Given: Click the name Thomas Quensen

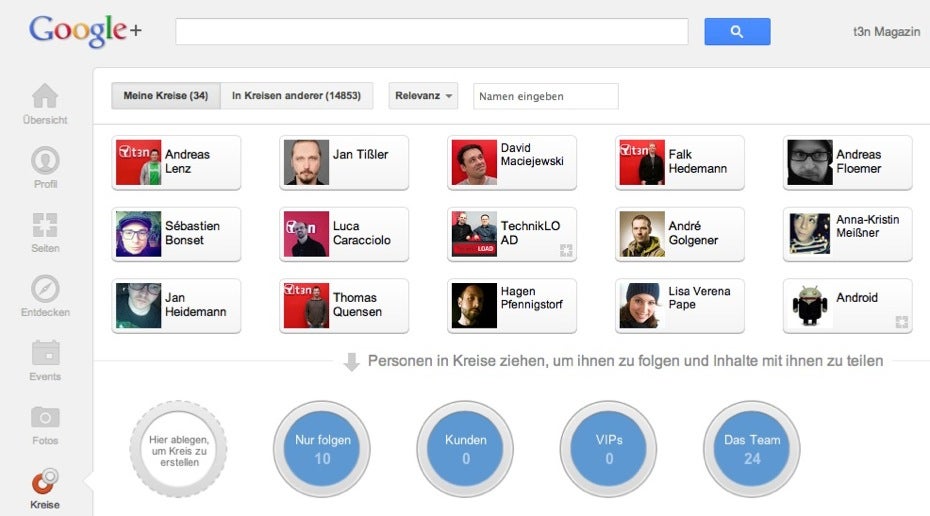Looking at the screenshot, I should 357,305.
